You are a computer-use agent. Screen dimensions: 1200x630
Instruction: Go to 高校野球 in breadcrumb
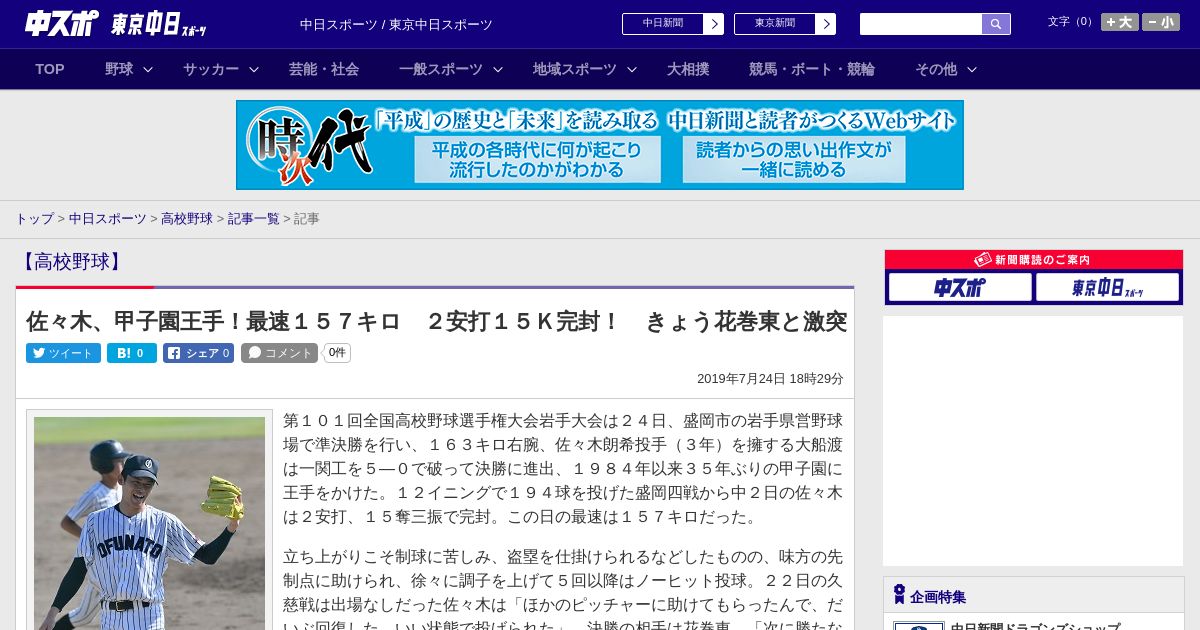187,218
